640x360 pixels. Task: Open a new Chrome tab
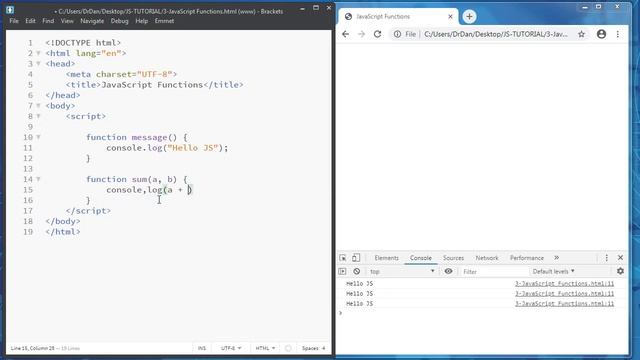[469, 16]
